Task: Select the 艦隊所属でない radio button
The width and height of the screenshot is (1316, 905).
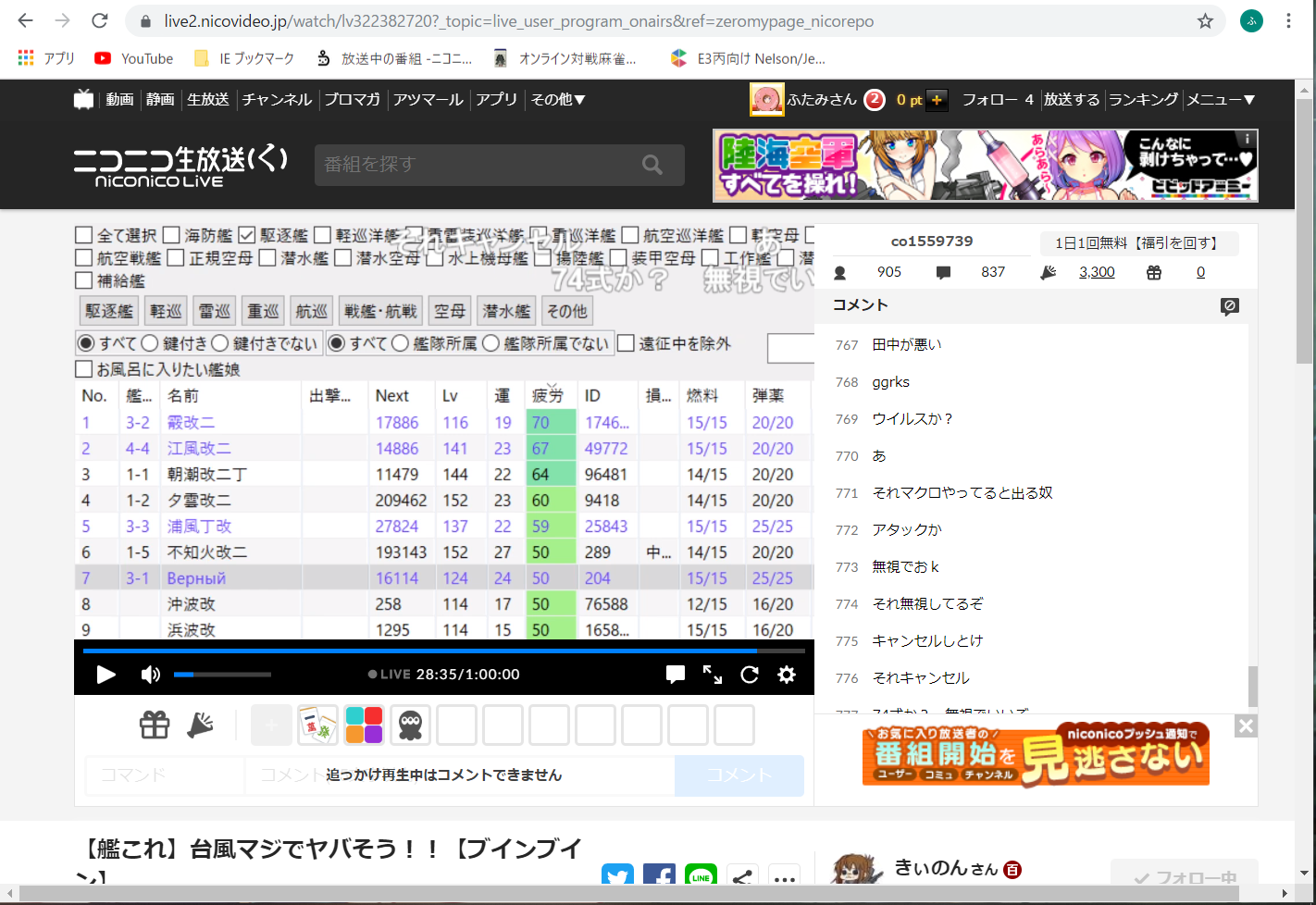Action: point(491,343)
